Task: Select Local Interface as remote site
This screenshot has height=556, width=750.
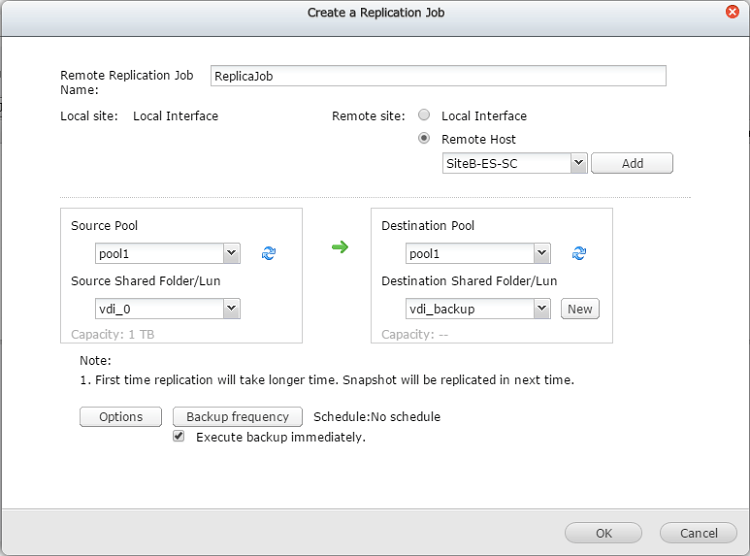Action: click(424, 116)
